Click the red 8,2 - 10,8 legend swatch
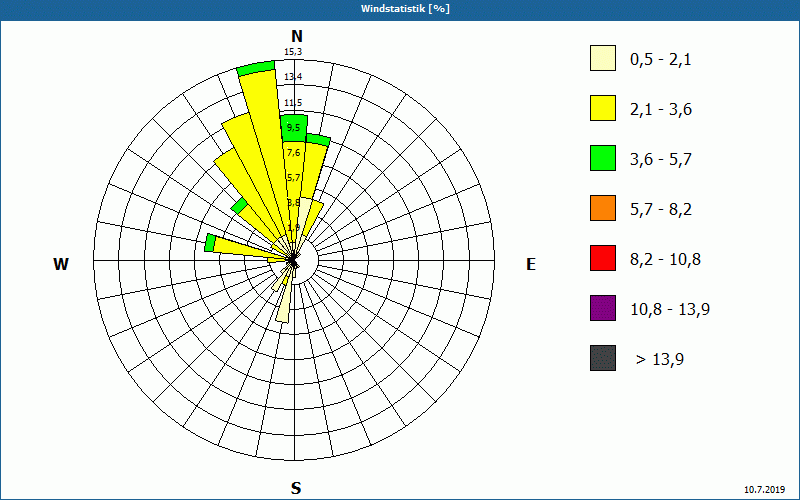The width and height of the screenshot is (800, 500). 603,258
